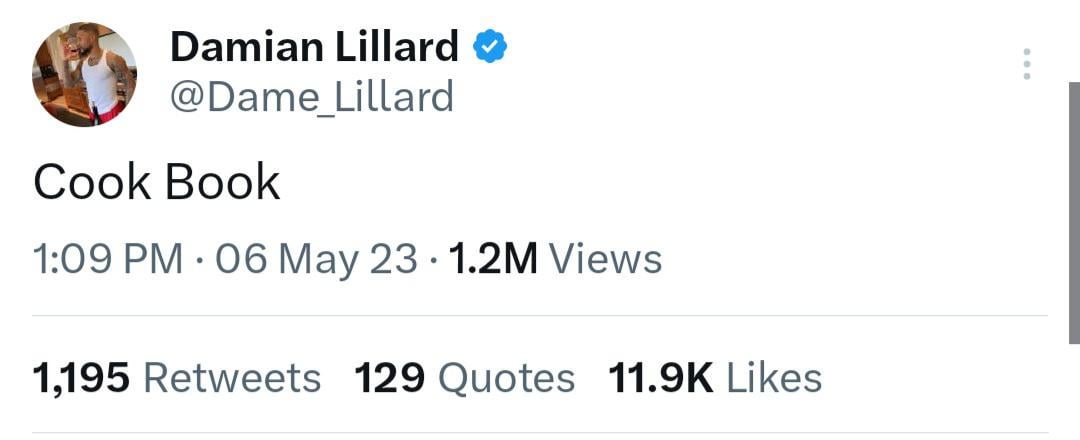Open Damian Lillard's profile picture
This screenshot has width=1080, height=440.
(x=84, y=74)
